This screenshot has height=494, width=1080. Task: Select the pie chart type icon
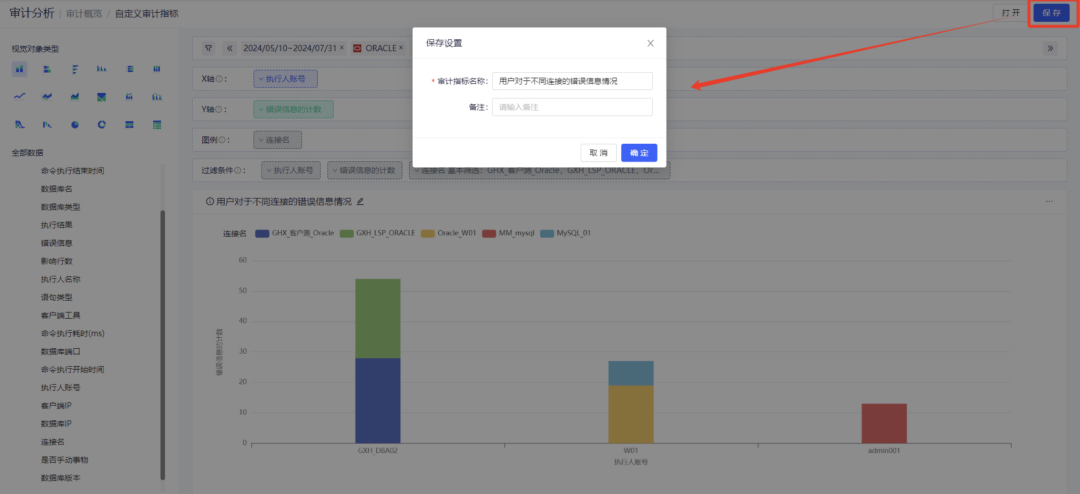pos(74,125)
